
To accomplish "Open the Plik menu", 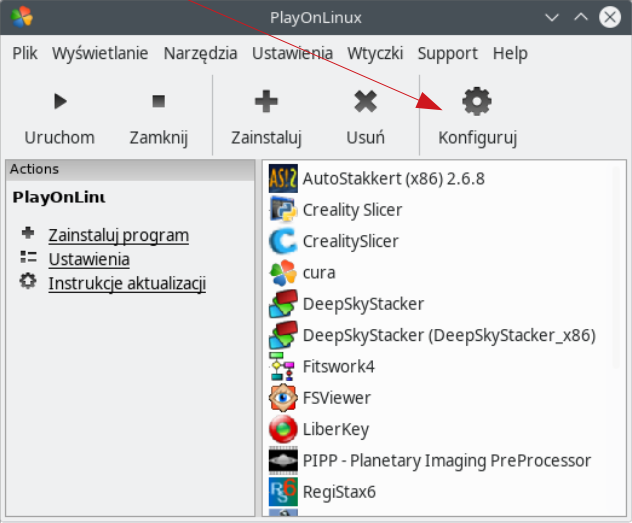I will click(x=25, y=53).
